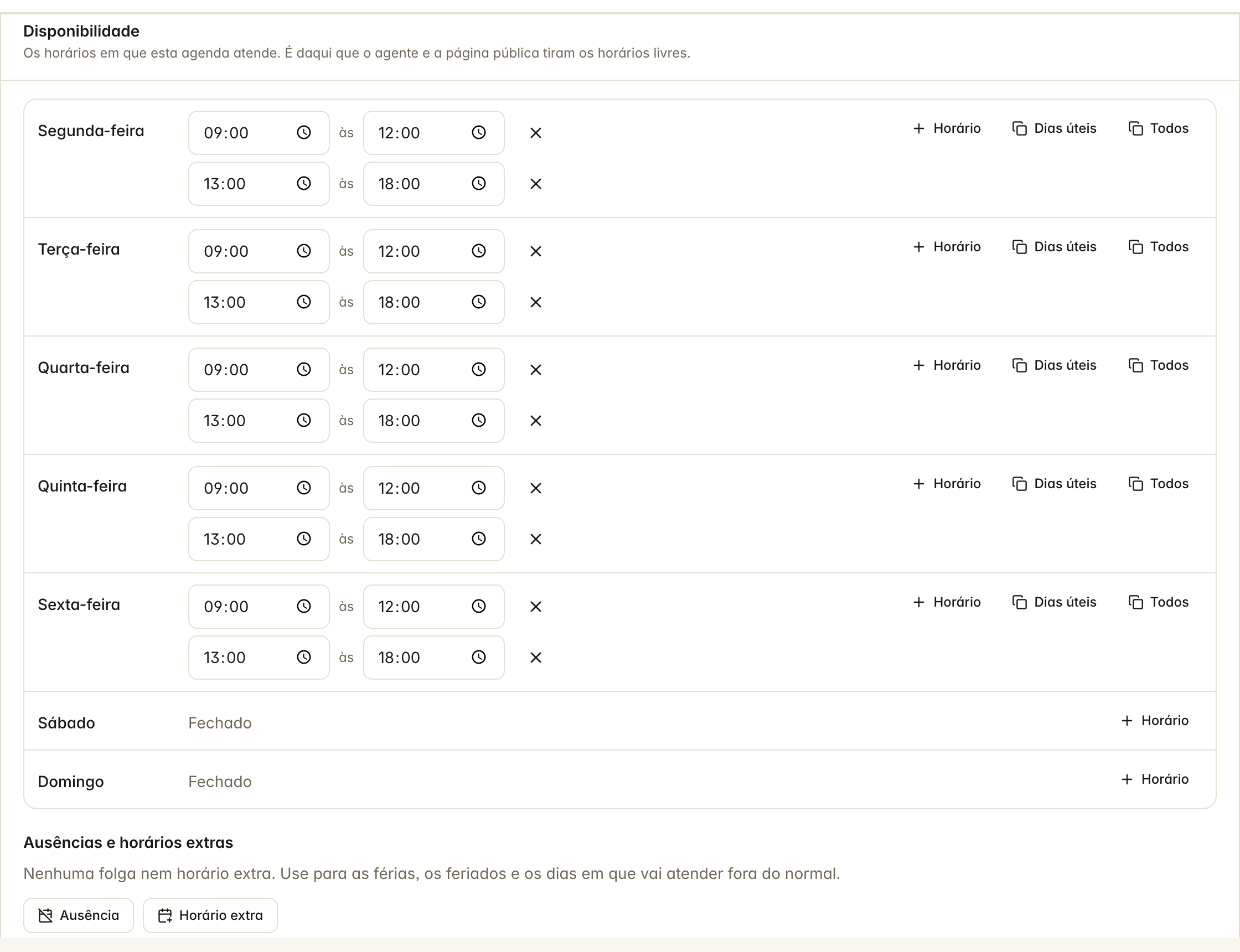Viewport: 1240px width, 952px height.
Task: Edit Terça-feira 09:00 start time field
Action: pyautogui.click(x=259, y=251)
